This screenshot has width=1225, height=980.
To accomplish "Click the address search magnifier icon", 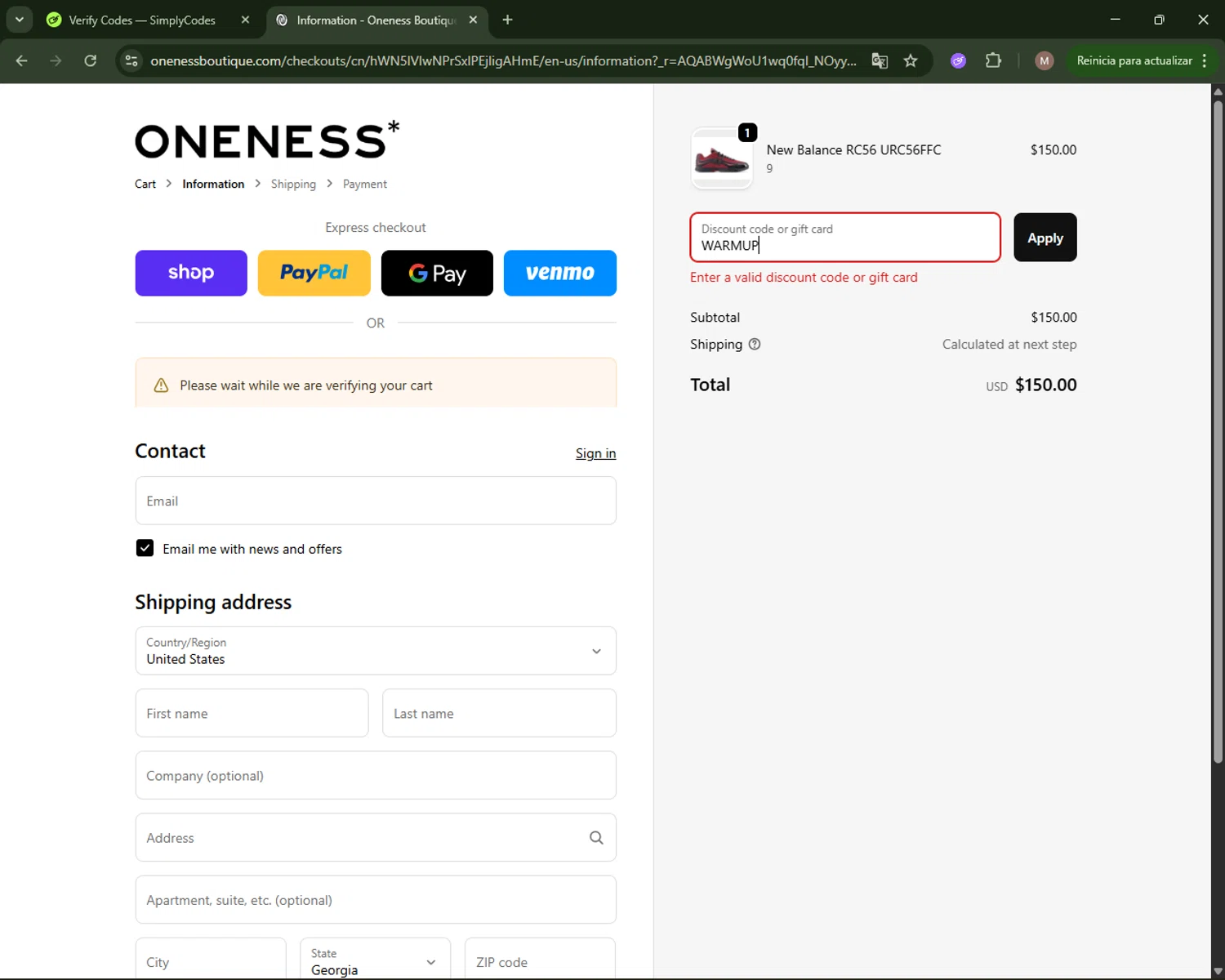I will click(x=596, y=838).
